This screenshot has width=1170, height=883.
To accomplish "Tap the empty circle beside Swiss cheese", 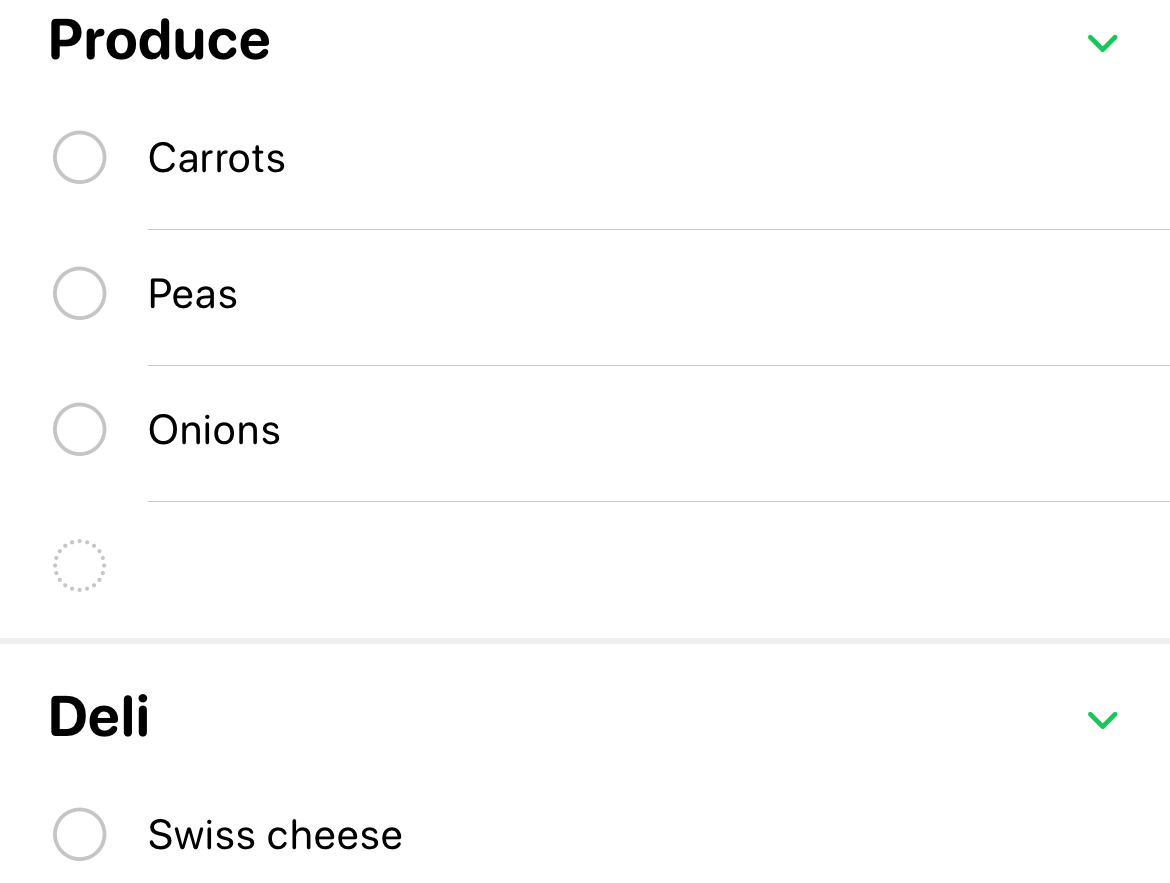I will pyautogui.click(x=79, y=834).
